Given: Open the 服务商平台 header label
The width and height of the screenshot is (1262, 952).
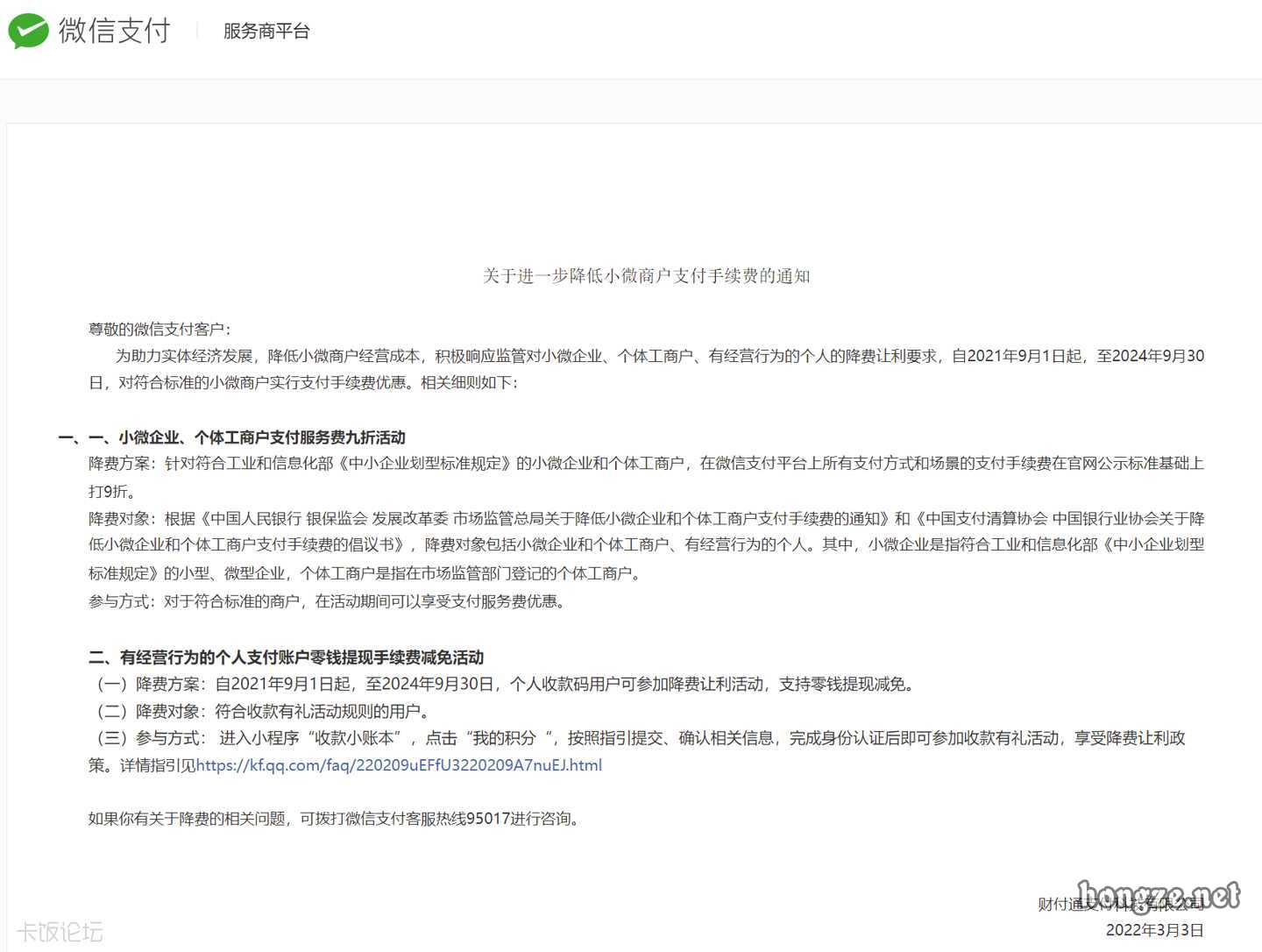Looking at the screenshot, I should [266, 32].
